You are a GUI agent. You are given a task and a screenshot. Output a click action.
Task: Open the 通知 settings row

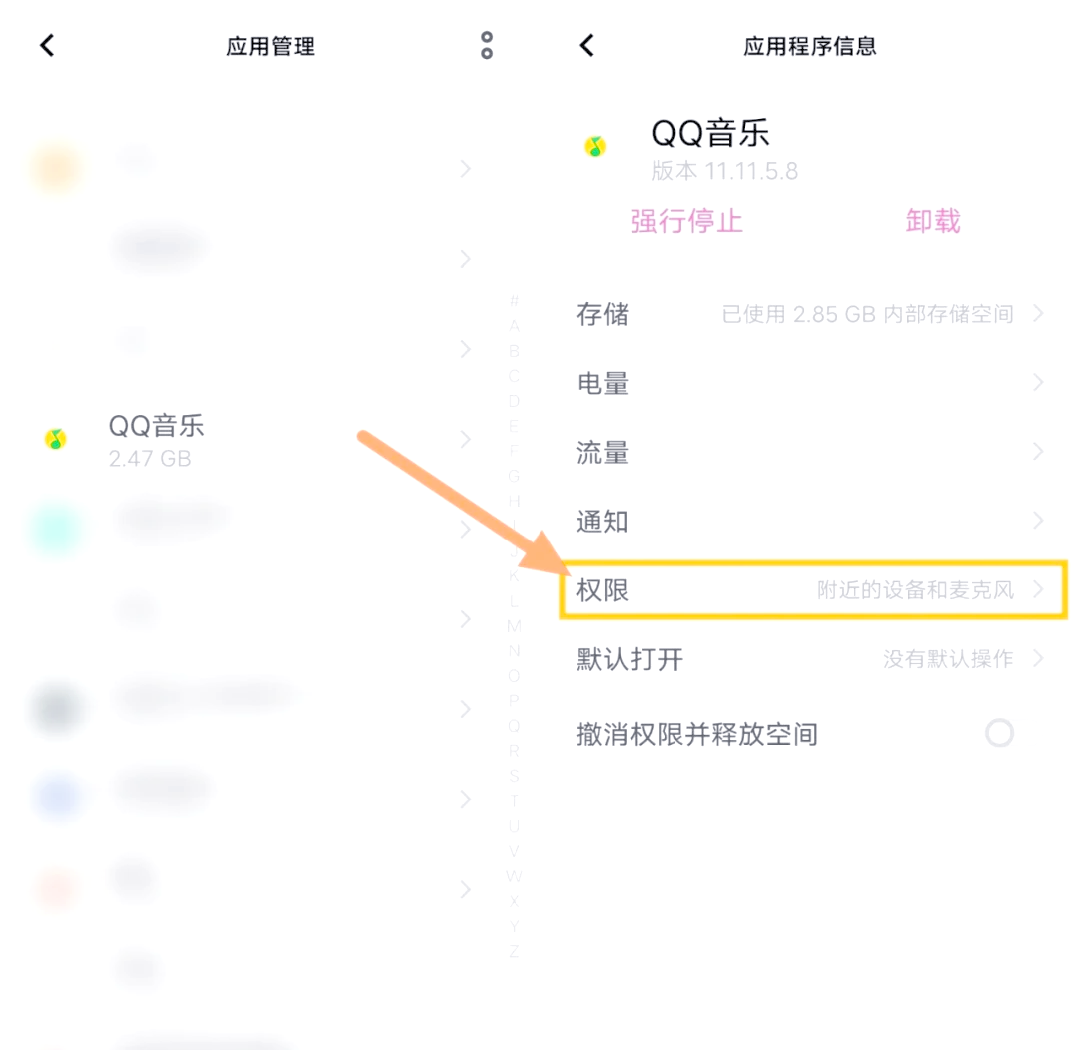(810, 521)
